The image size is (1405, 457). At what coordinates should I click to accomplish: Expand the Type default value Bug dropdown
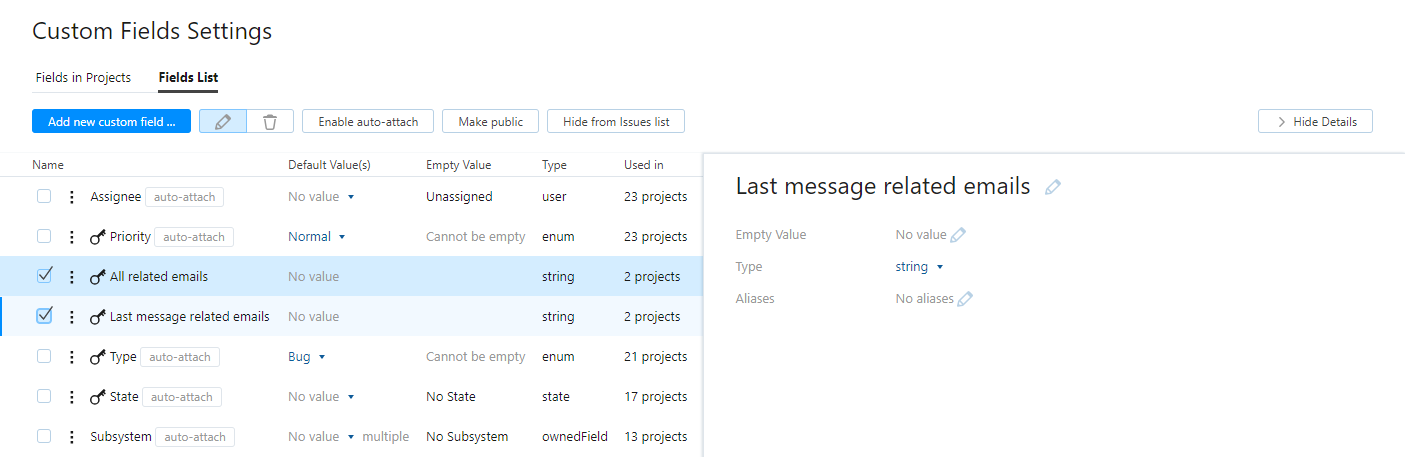coord(306,357)
